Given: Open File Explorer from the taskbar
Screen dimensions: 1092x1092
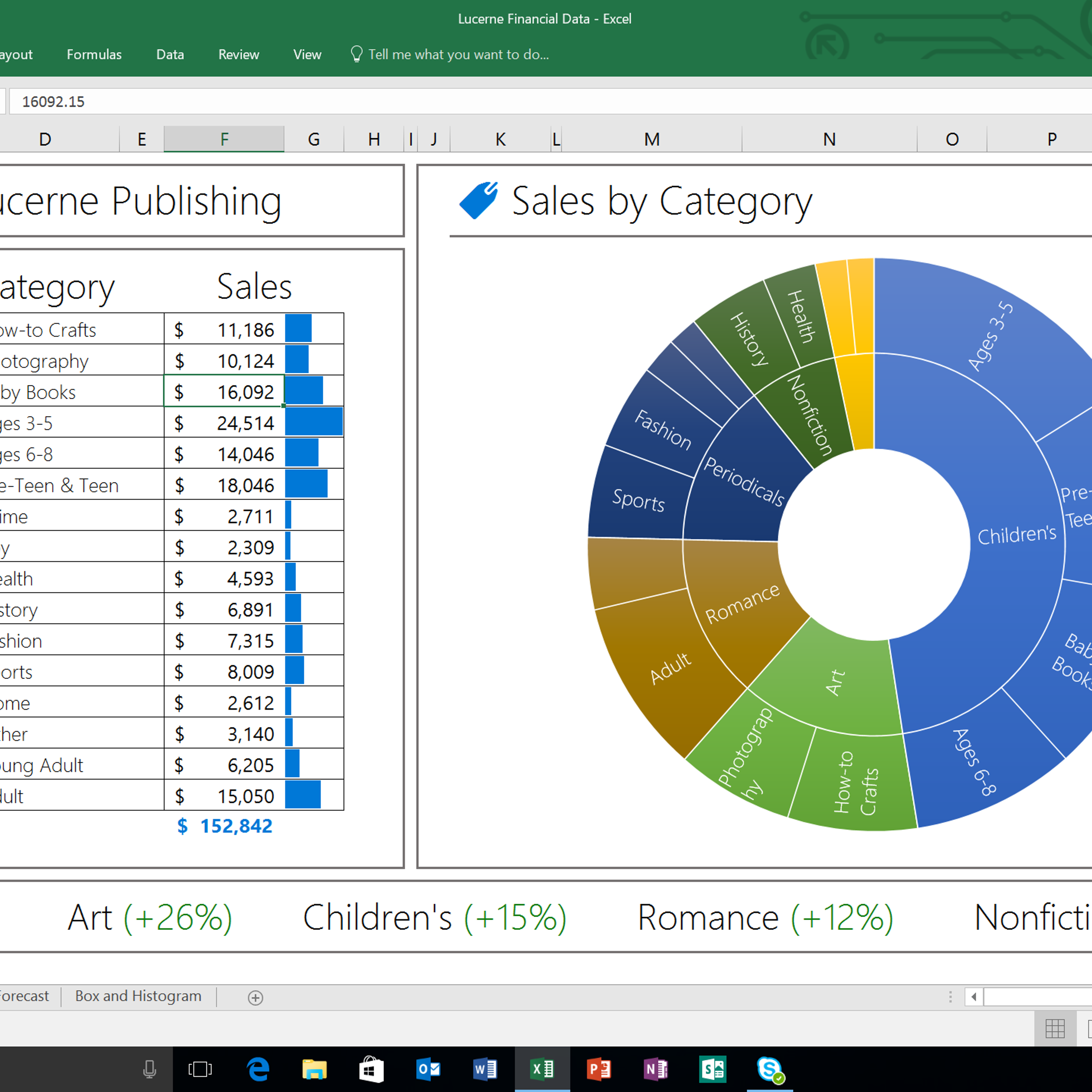Looking at the screenshot, I should click(x=314, y=1069).
